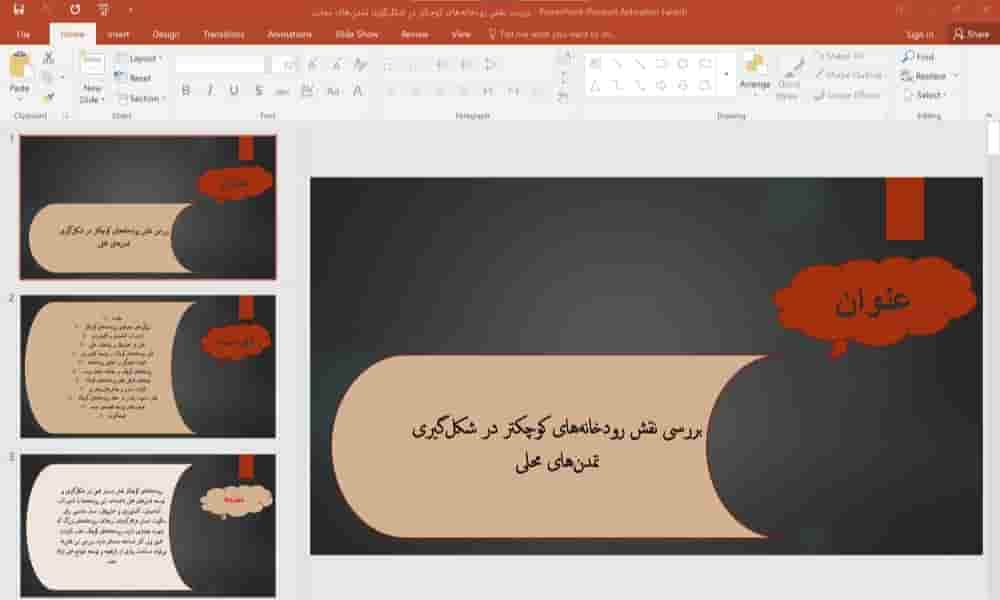Click the Save icon in the quick access toolbar
Screen dimensions: 1000x600
[18, 10]
